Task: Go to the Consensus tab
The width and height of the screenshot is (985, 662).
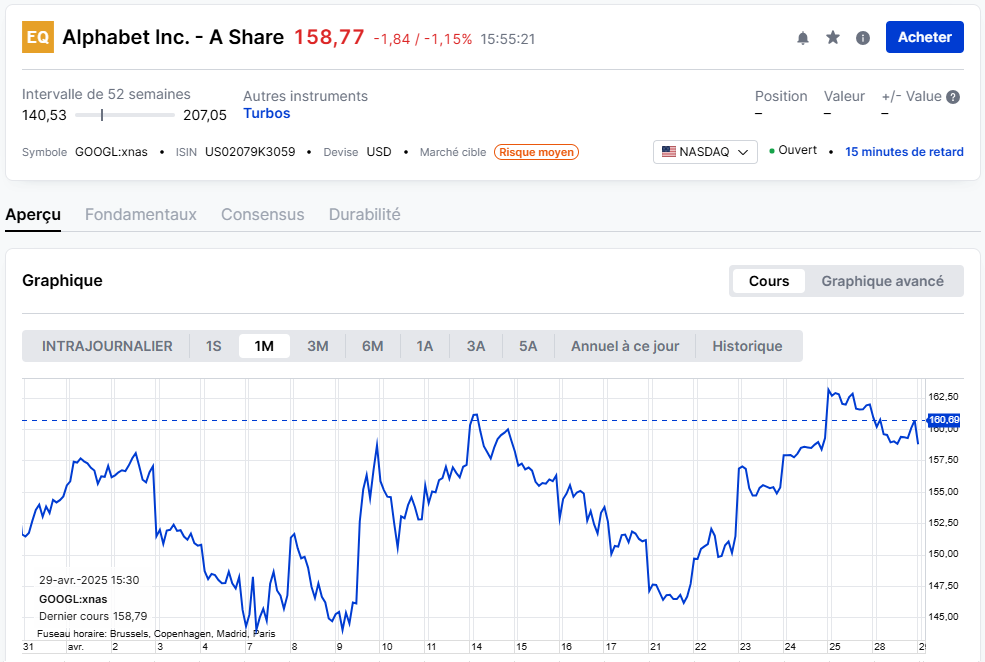Action: (x=262, y=214)
